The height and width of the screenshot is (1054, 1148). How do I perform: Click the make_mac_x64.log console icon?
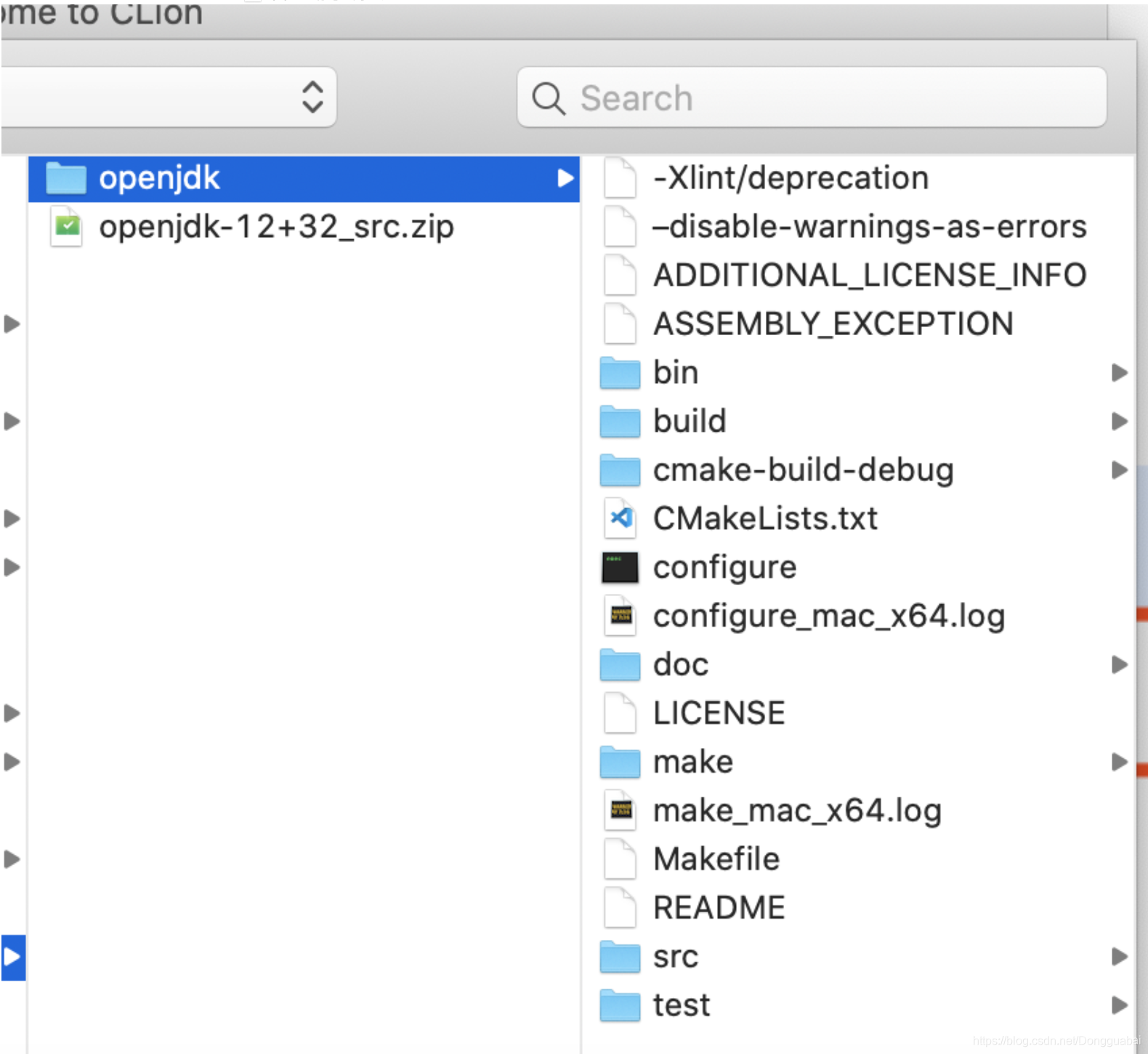tap(620, 810)
